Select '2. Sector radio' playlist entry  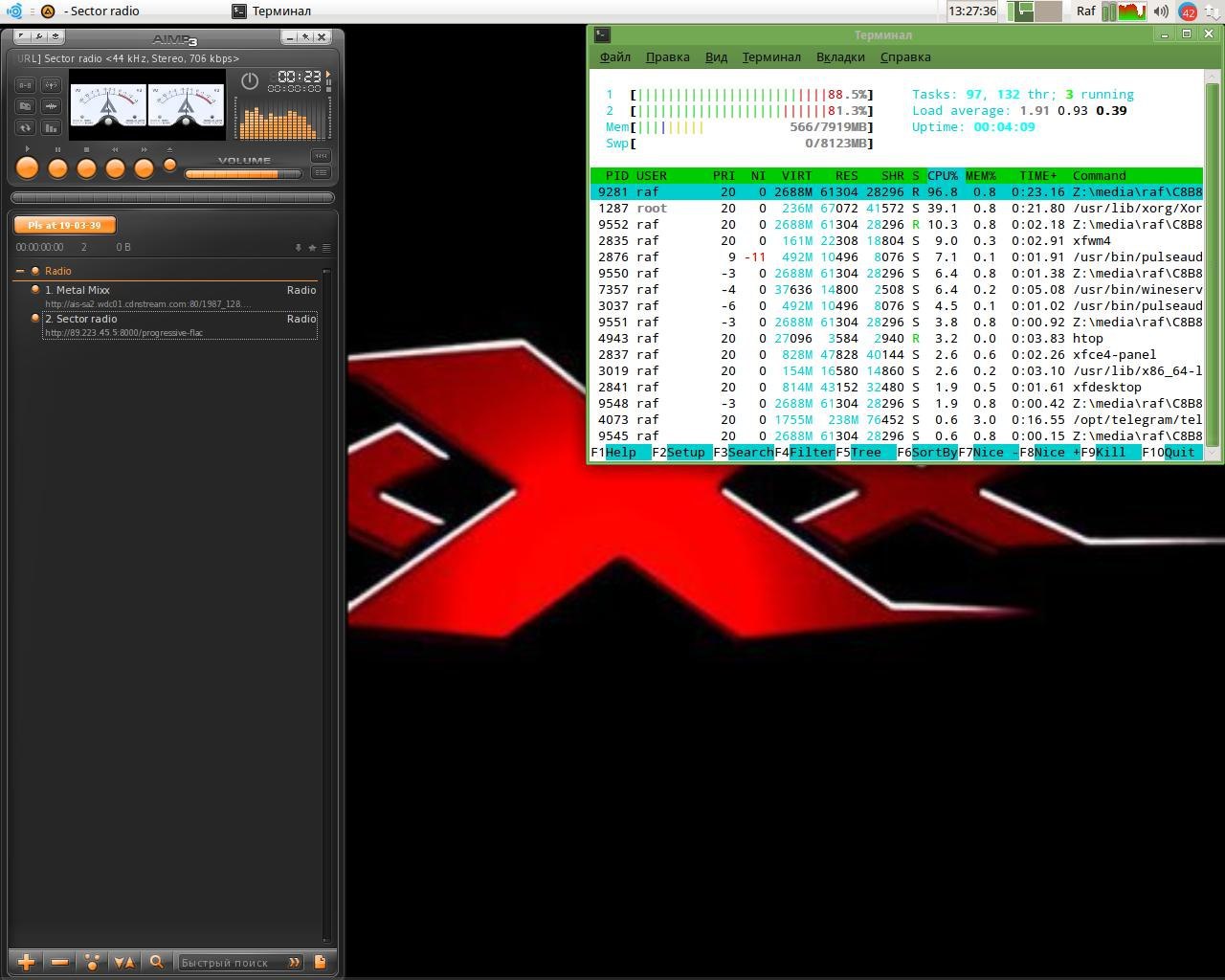180,325
